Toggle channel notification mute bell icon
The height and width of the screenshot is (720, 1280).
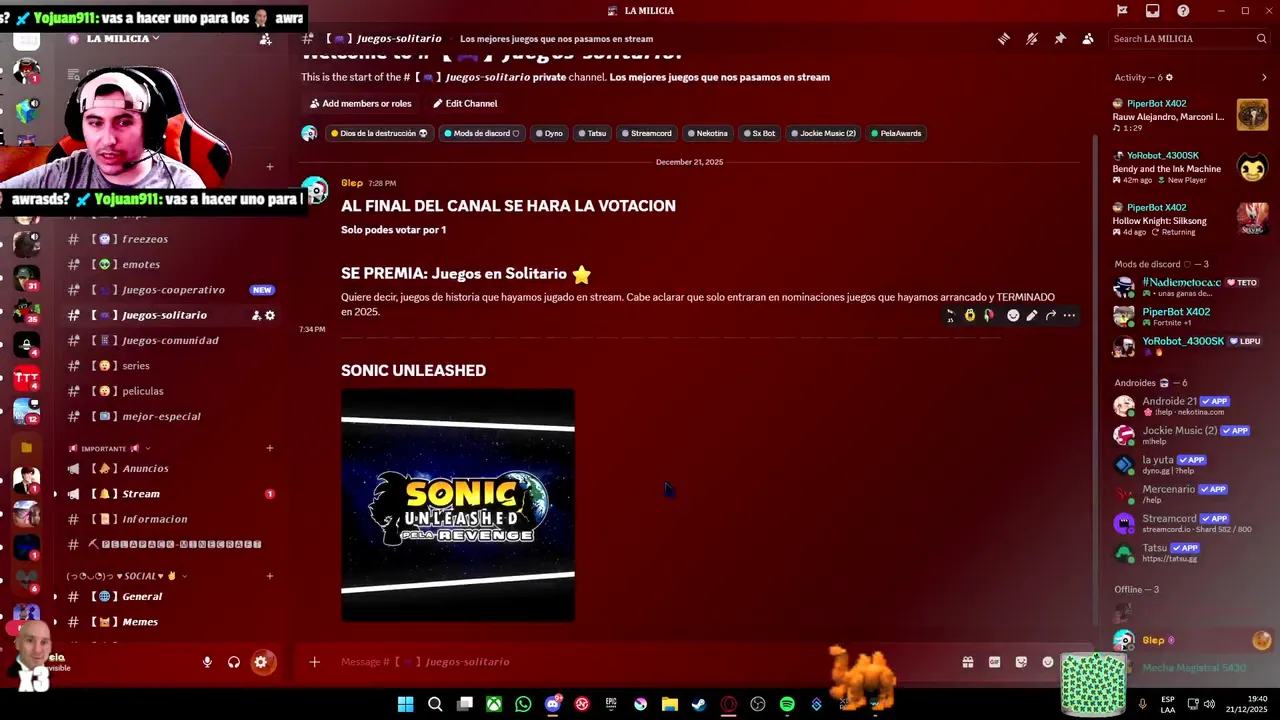click(1032, 39)
